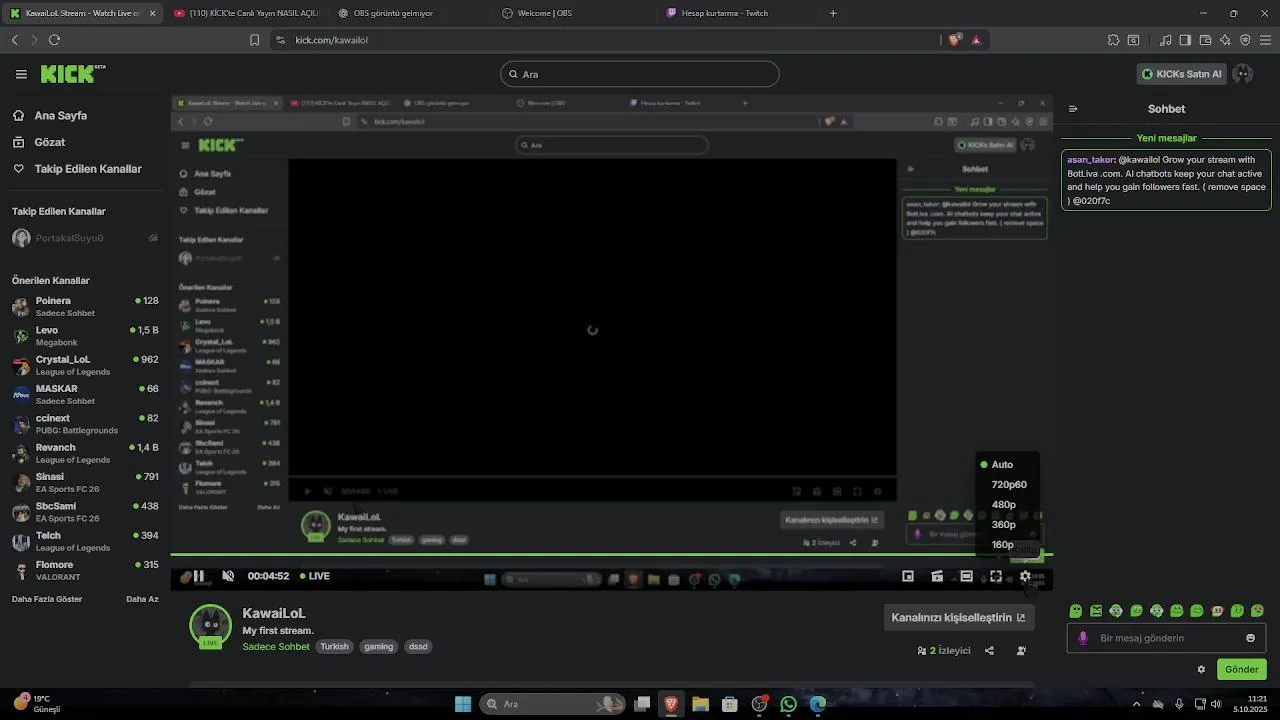Viewport: 1280px width, 720px height.
Task: Click the Ara search box
Action: [639, 74]
